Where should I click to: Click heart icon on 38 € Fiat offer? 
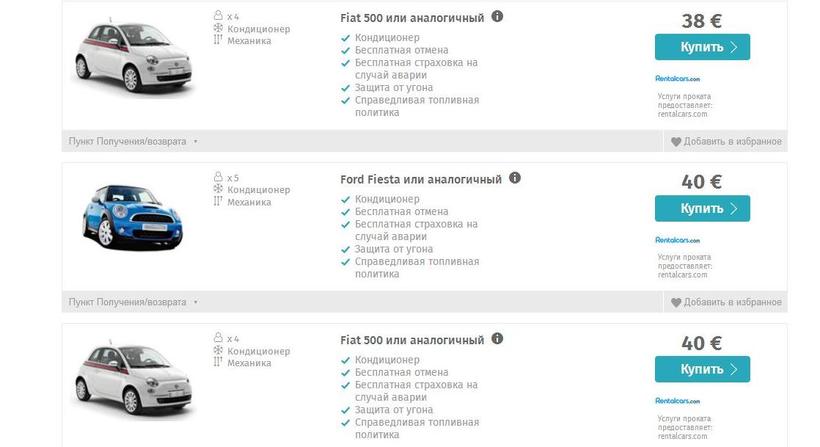point(676,142)
